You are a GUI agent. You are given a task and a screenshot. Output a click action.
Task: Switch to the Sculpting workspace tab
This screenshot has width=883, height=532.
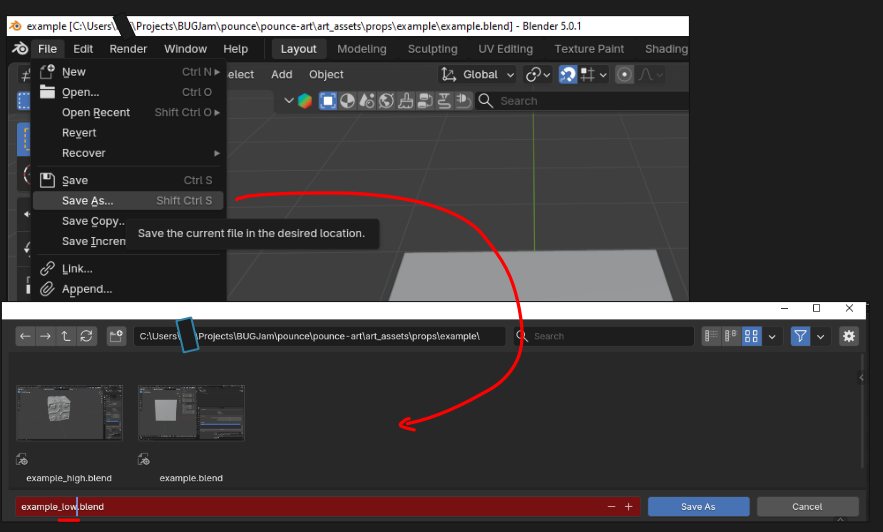click(432, 49)
